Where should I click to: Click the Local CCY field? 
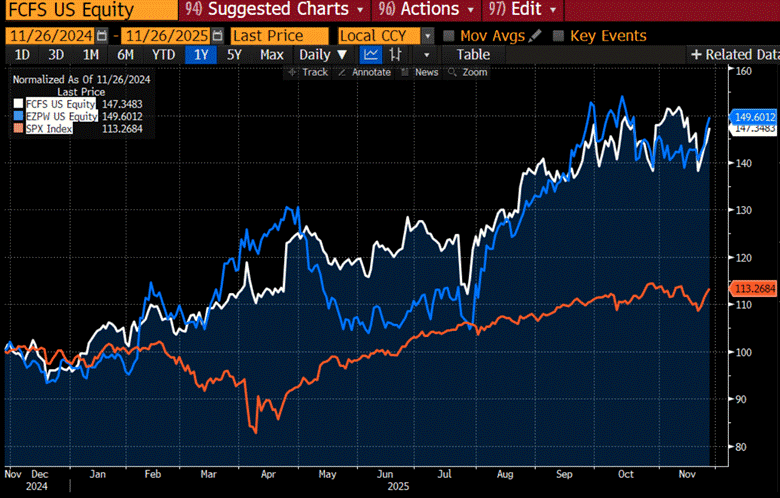point(380,36)
